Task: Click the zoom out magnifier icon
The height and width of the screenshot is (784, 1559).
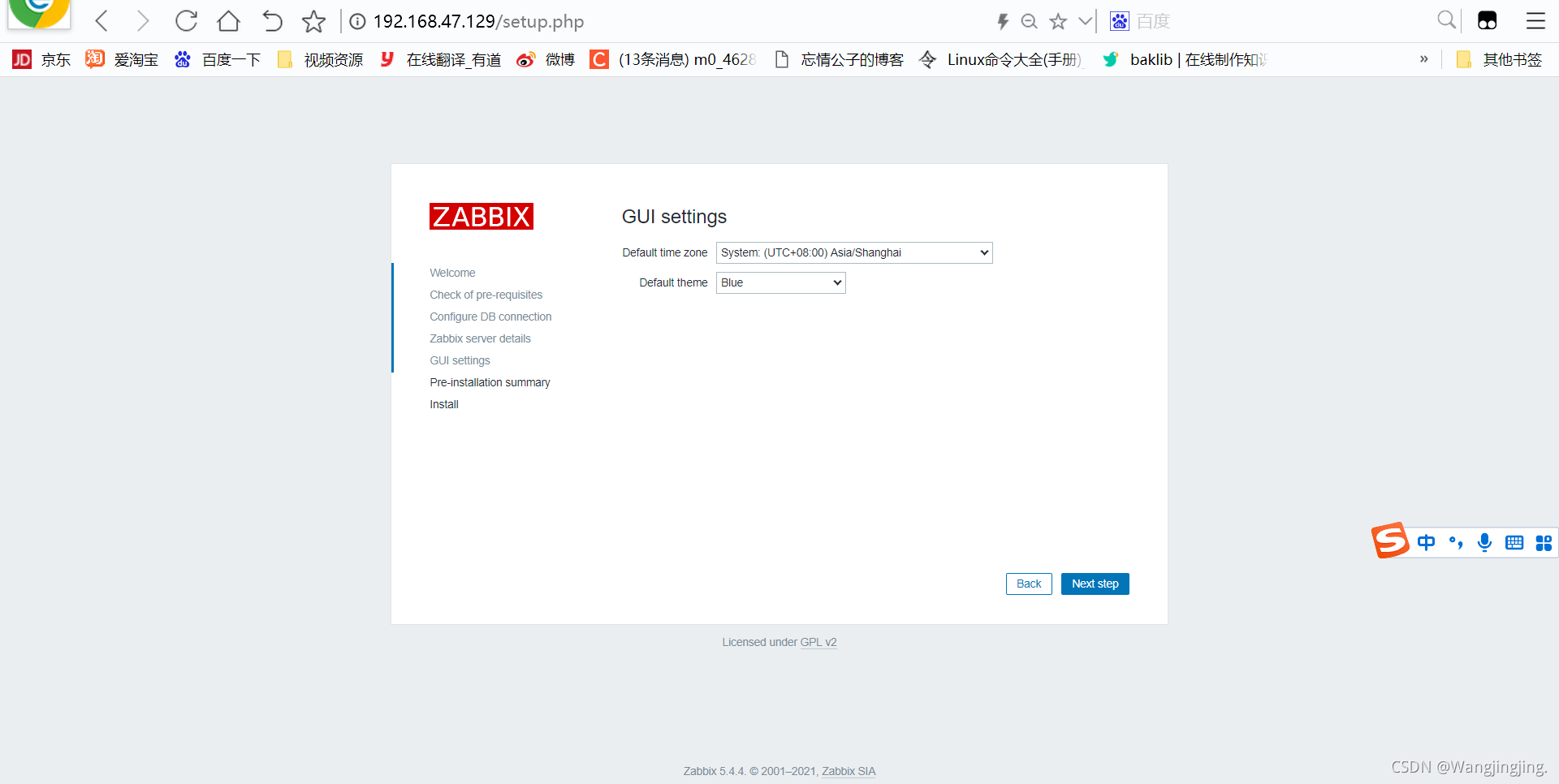Action: 1030,22
